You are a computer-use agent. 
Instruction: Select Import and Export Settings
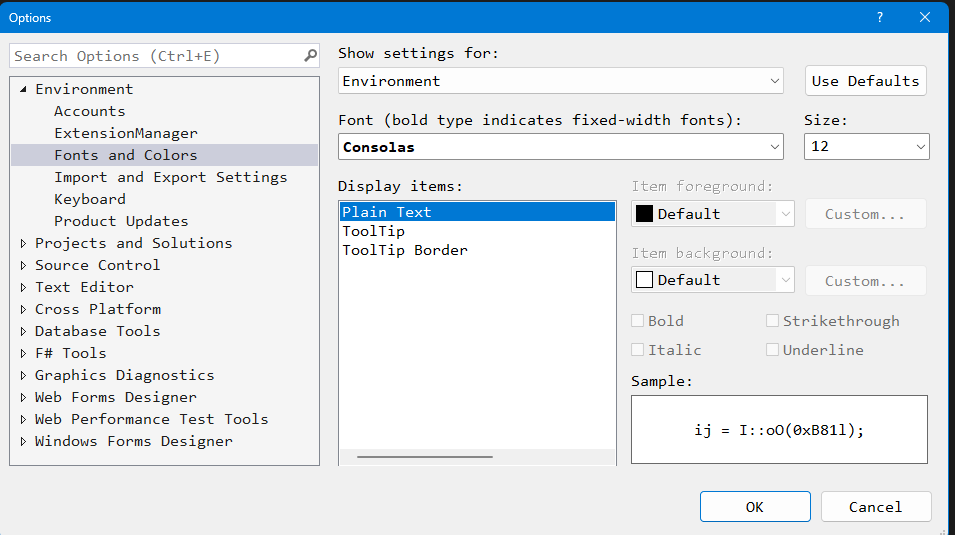(170, 177)
